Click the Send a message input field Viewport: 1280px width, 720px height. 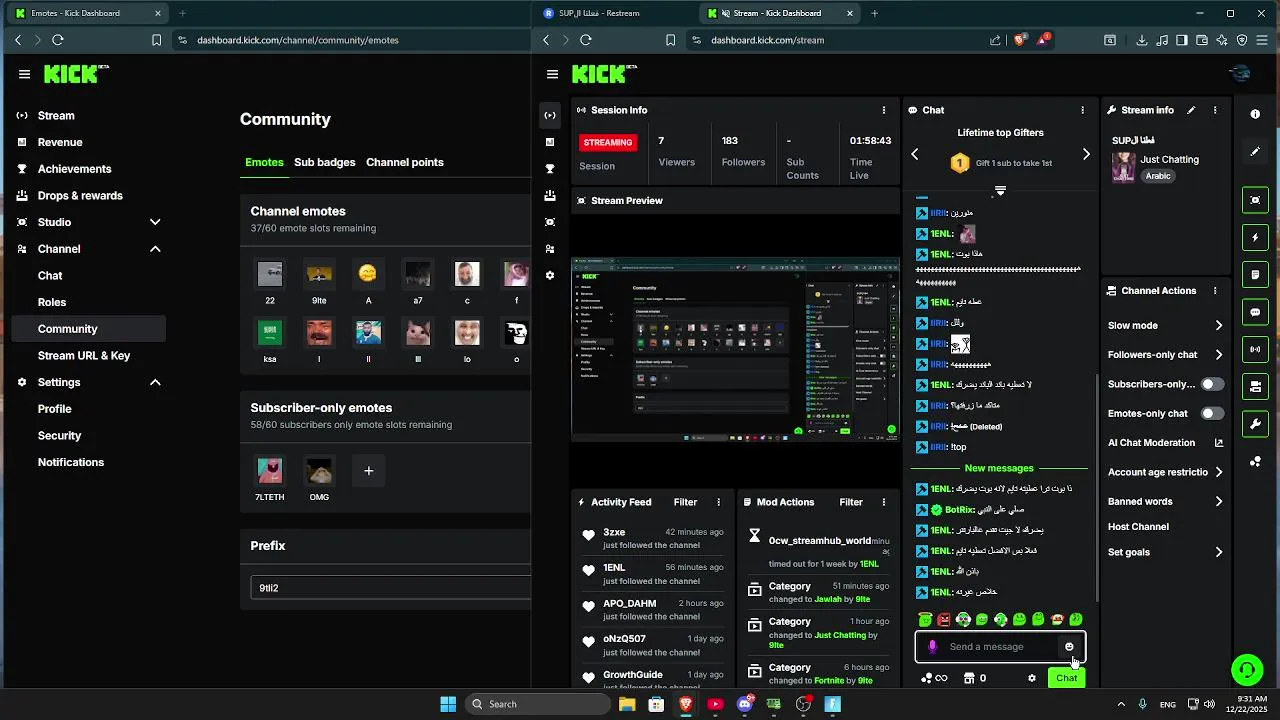click(x=1000, y=647)
